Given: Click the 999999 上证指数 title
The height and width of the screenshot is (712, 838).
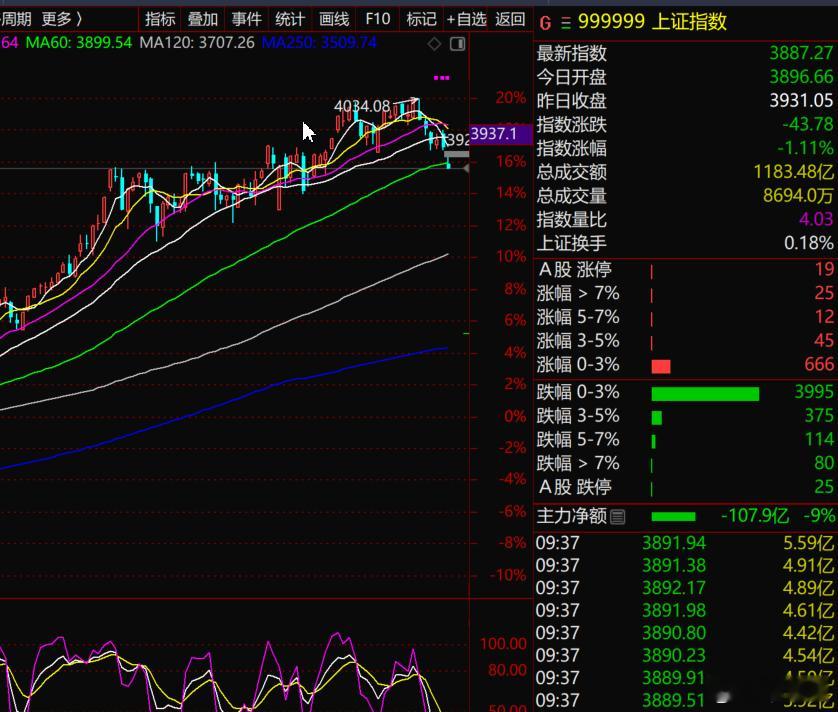Looking at the screenshot, I should tap(652, 22).
